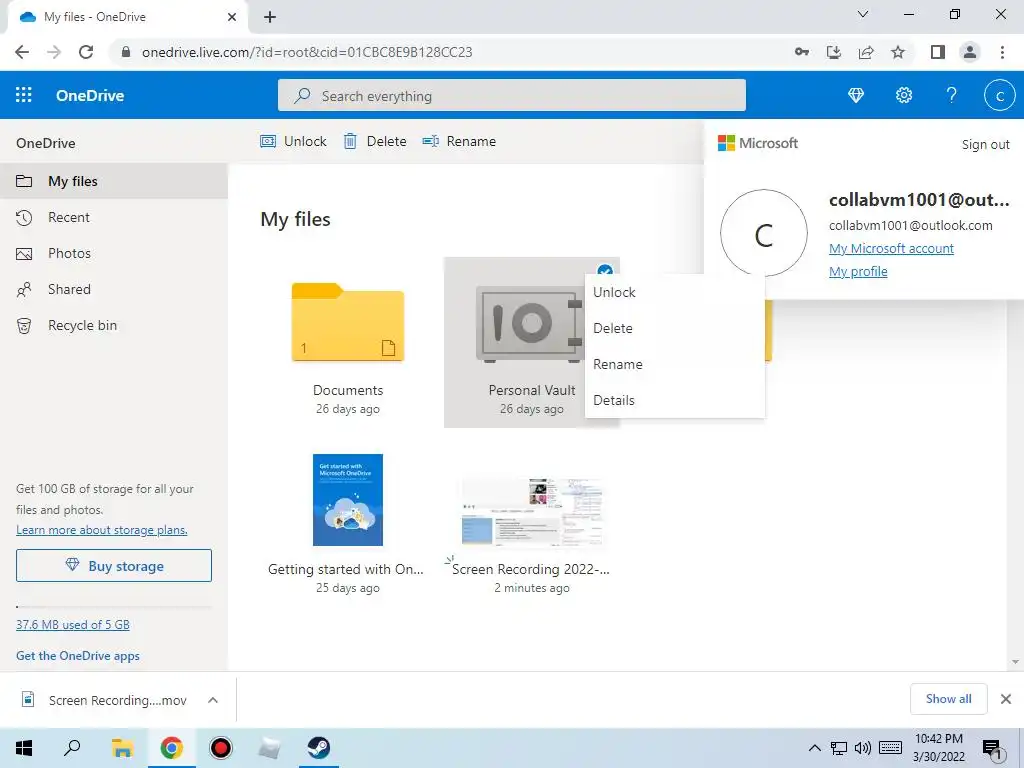Open the volume control in tray
Screen dimensions: 1024x768
863,748
